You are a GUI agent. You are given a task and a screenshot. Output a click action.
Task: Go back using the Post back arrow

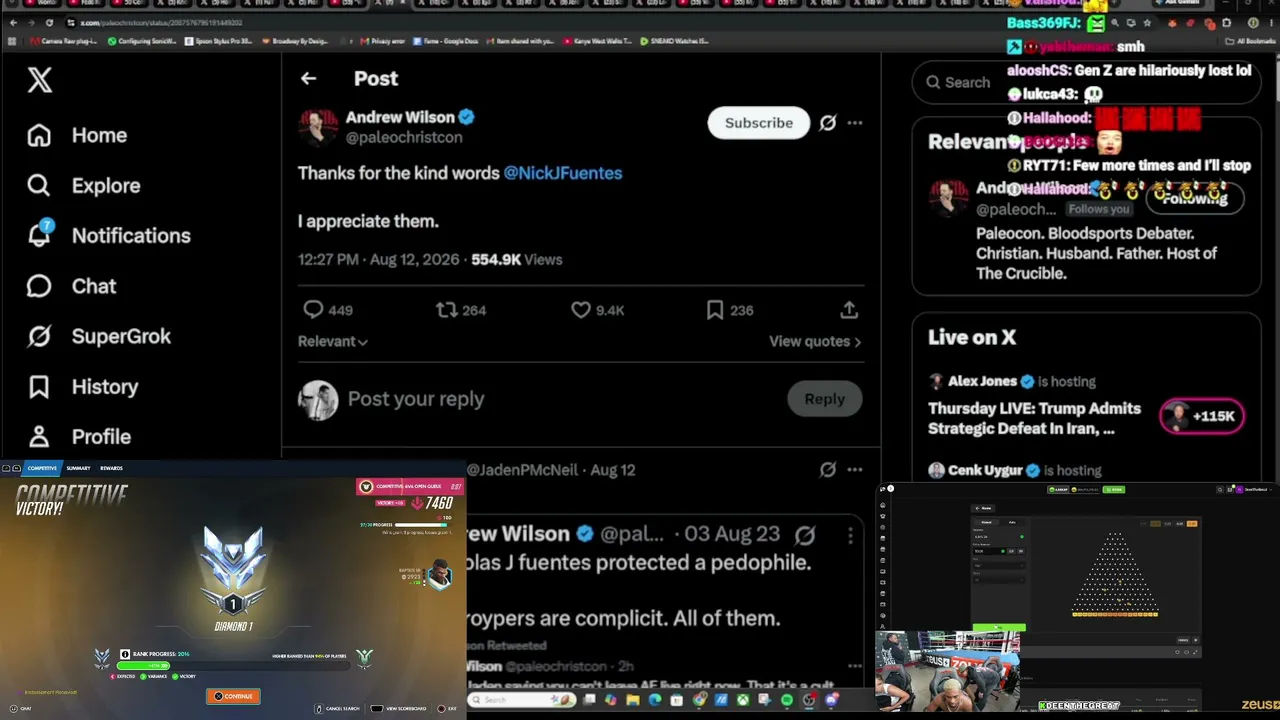308,78
